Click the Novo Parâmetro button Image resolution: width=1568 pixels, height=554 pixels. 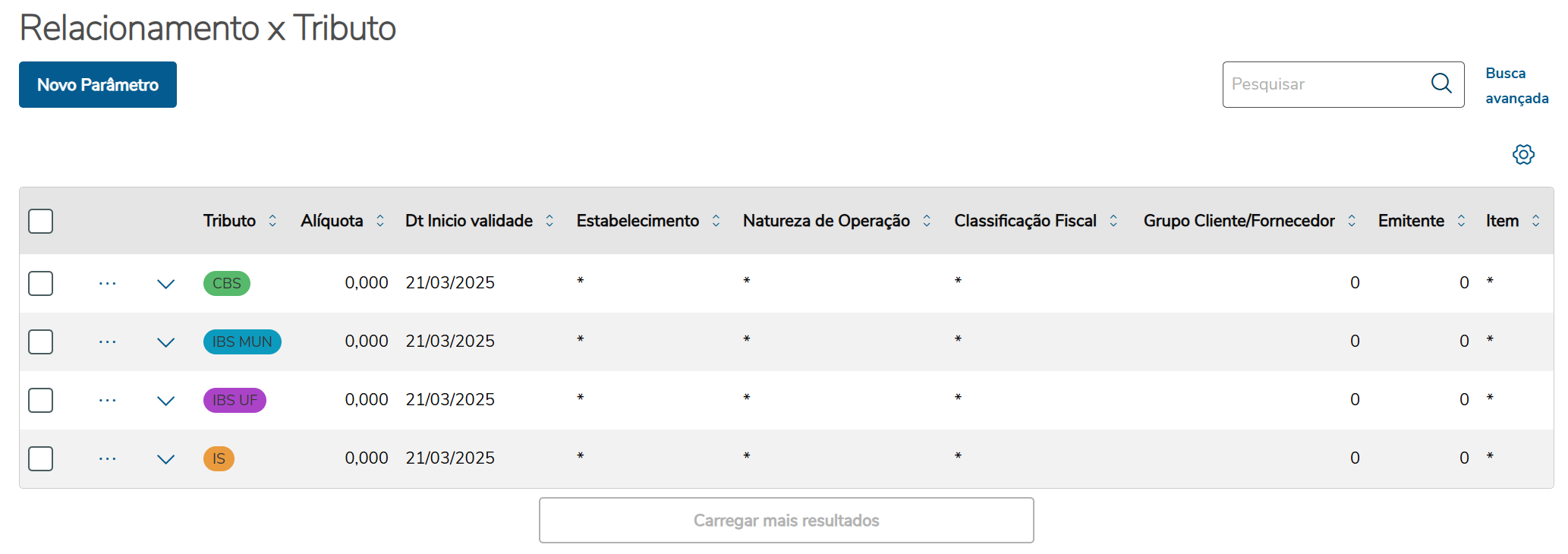(x=98, y=85)
